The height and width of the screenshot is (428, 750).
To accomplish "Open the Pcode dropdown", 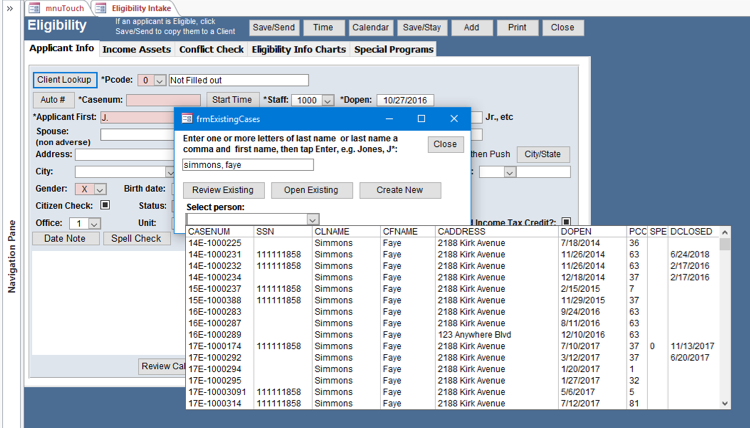I will [x=159, y=81].
